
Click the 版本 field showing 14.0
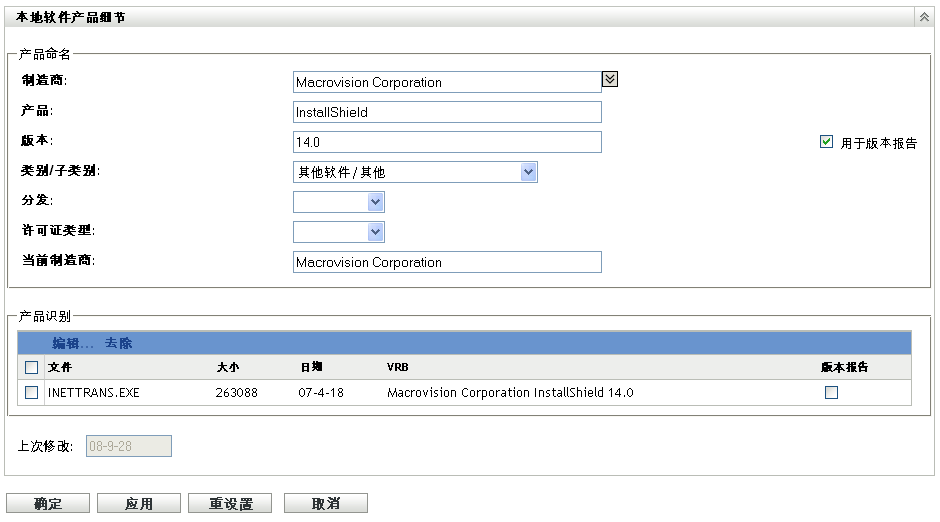447,142
